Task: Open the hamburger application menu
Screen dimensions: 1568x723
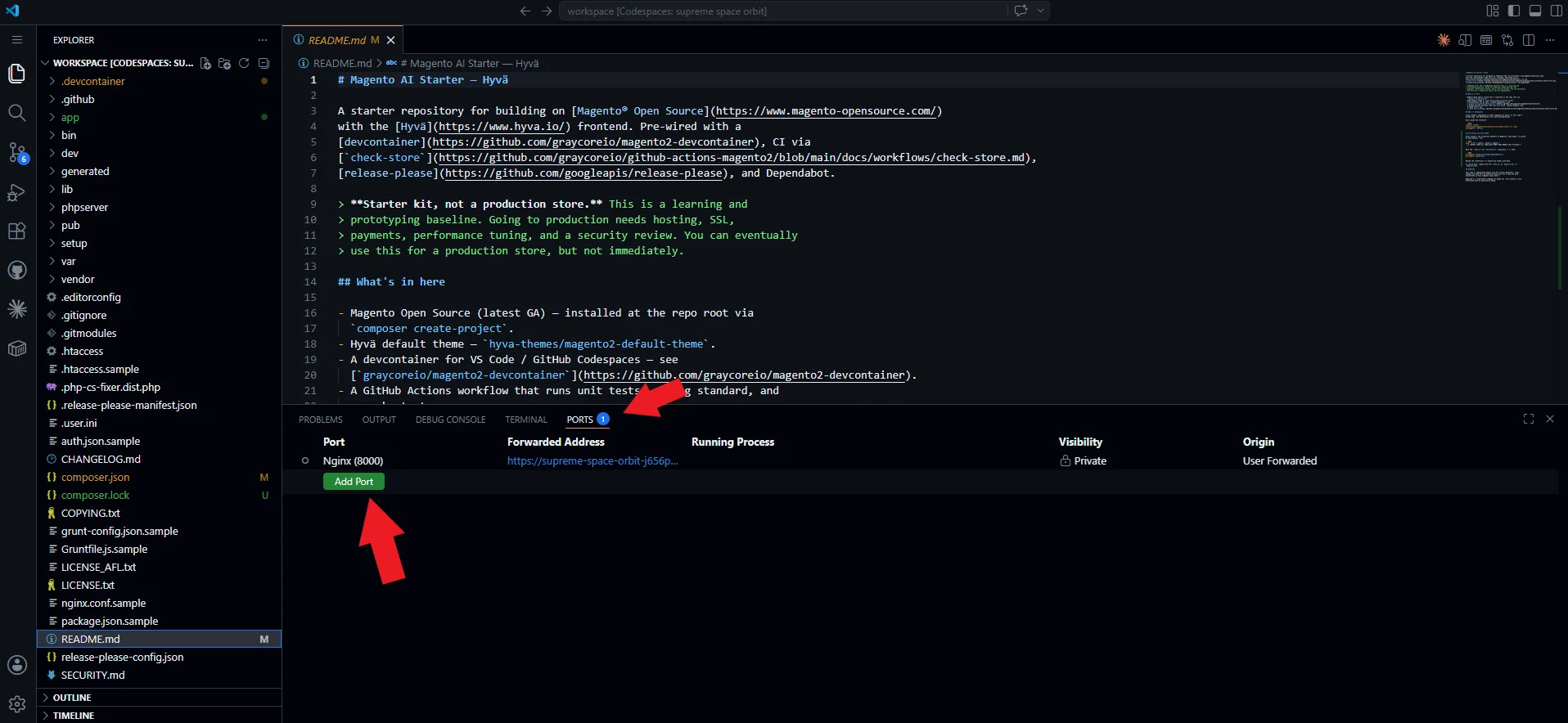Action: [x=17, y=39]
